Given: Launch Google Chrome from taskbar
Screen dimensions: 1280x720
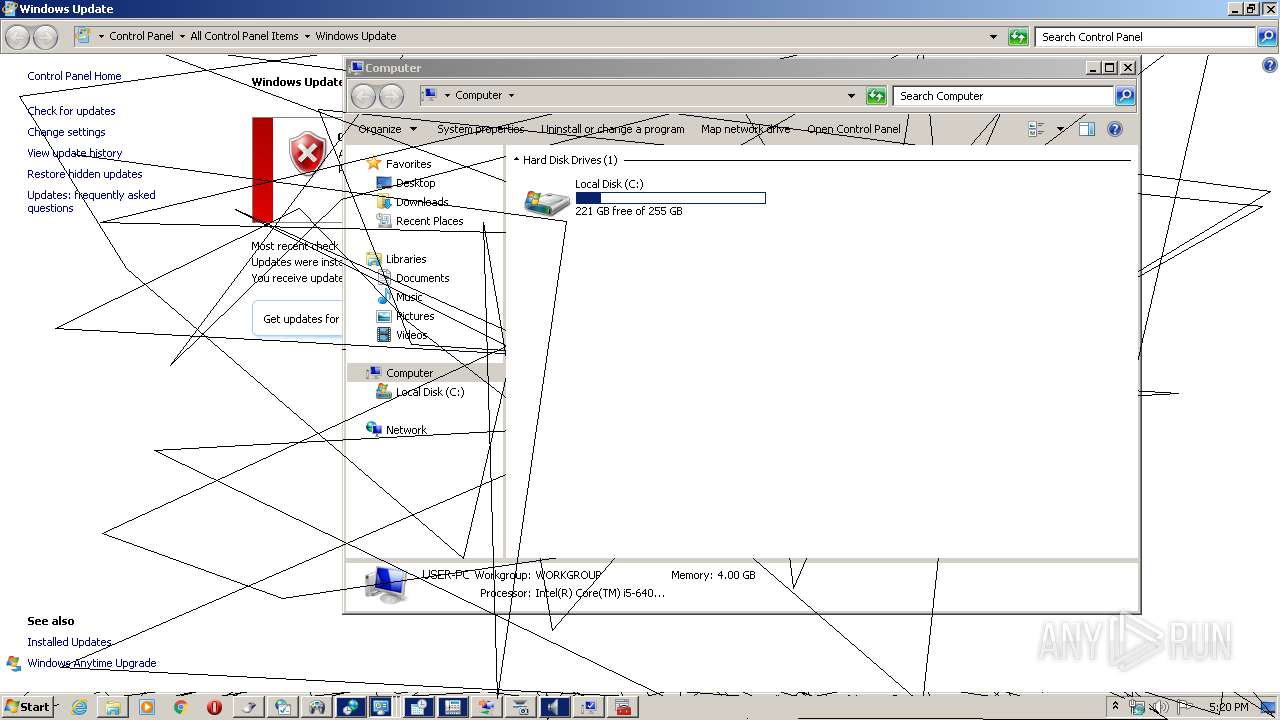Looking at the screenshot, I should (180, 707).
